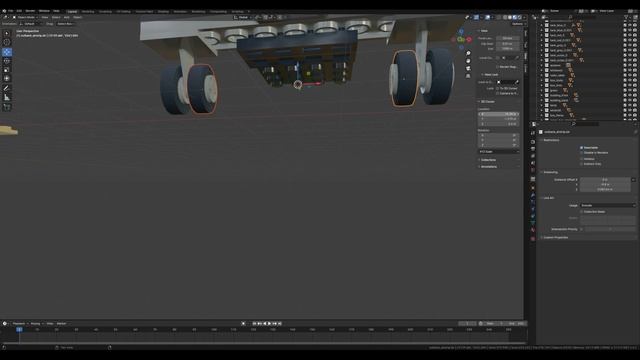The width and height of the screenshot is (640, 360).
Task: Select the Transform tool
Action: (7, 78)
